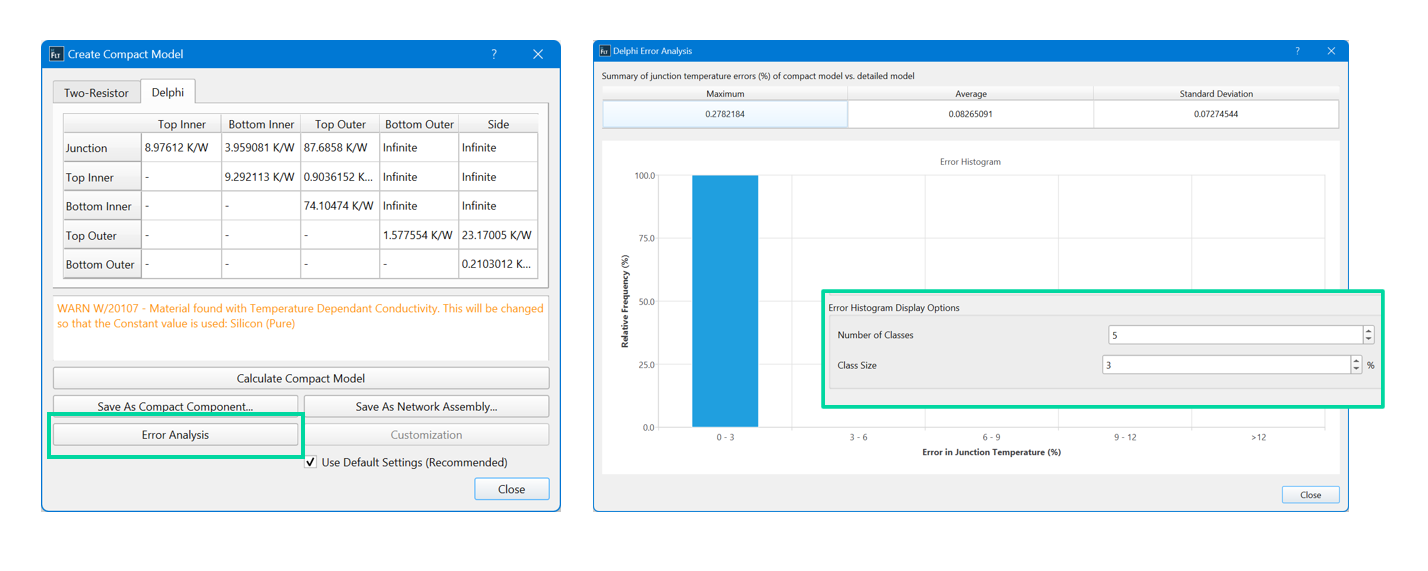Select the Bottom Inner row header
Viewport: 1428px width, 571px height.
pos(102,206)
